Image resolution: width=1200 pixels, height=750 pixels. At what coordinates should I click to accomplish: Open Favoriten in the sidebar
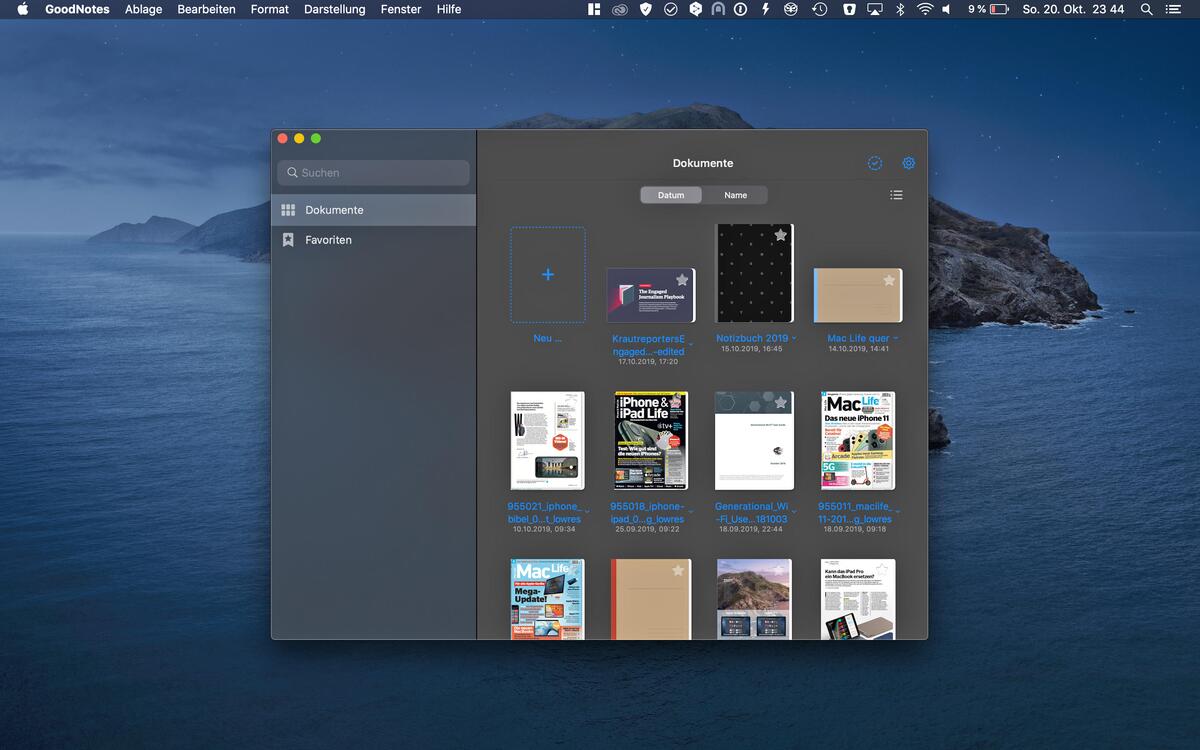[330, 239]
